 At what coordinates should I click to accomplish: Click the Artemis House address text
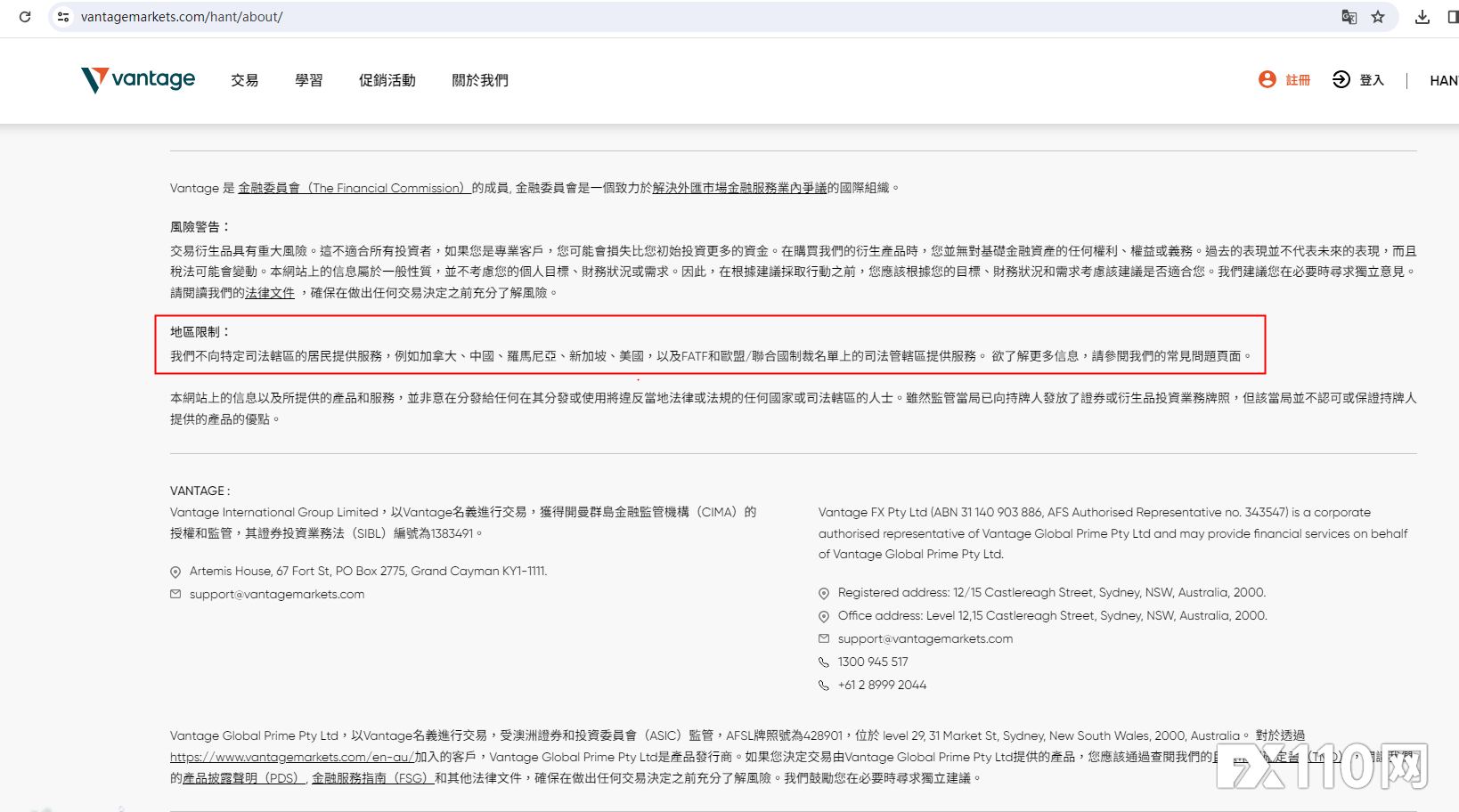click(x=369, y=572)
